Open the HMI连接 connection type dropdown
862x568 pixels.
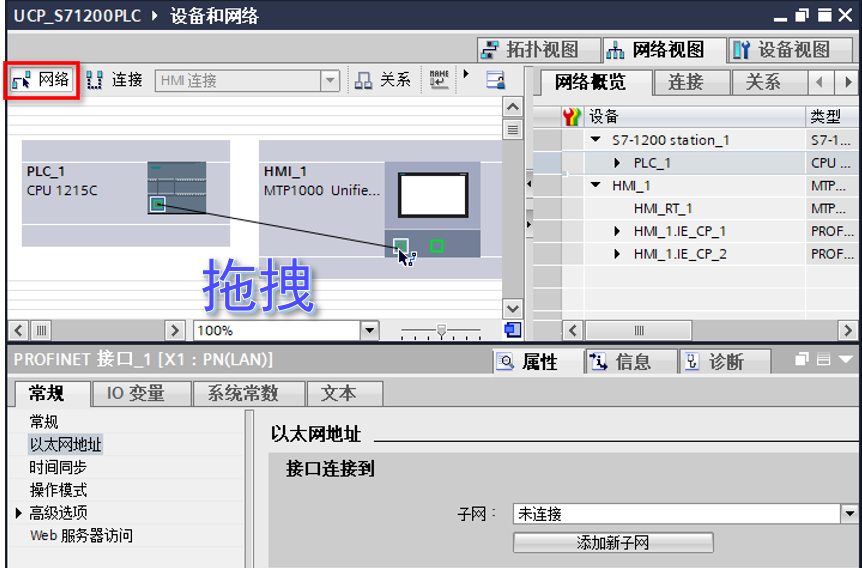click(x=329, y=81)
